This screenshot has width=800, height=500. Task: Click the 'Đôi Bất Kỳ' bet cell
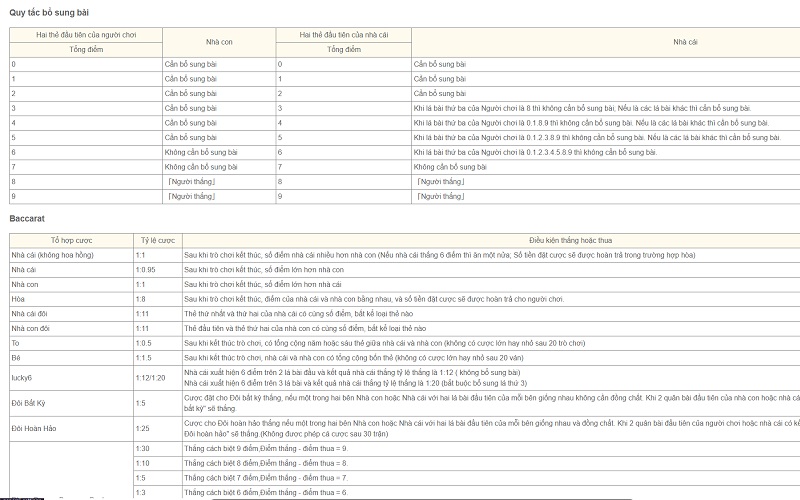pyautogui.click(x=30, y=403)
